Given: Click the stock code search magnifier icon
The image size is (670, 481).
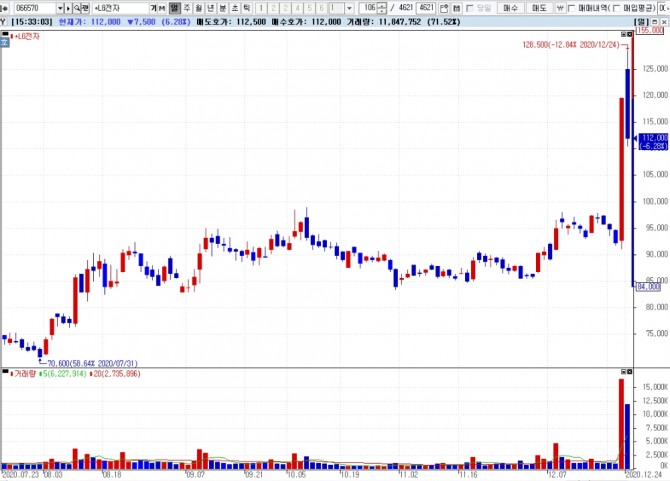Looking at the screenshot, I should coord(77,8).
